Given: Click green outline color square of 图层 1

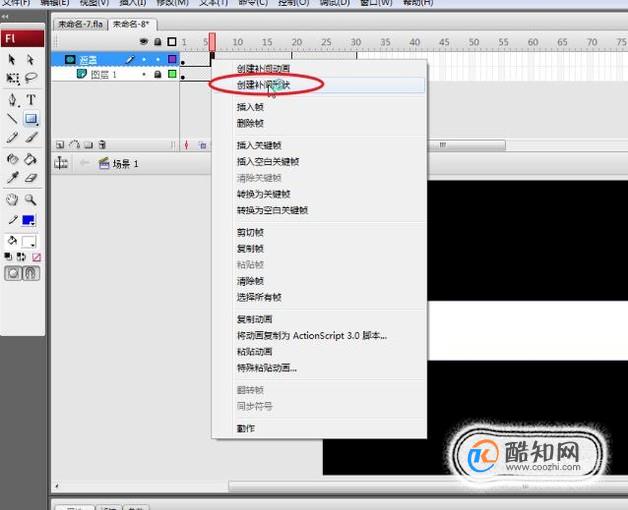Looking at the screenshot, I should tap(172, 74).
